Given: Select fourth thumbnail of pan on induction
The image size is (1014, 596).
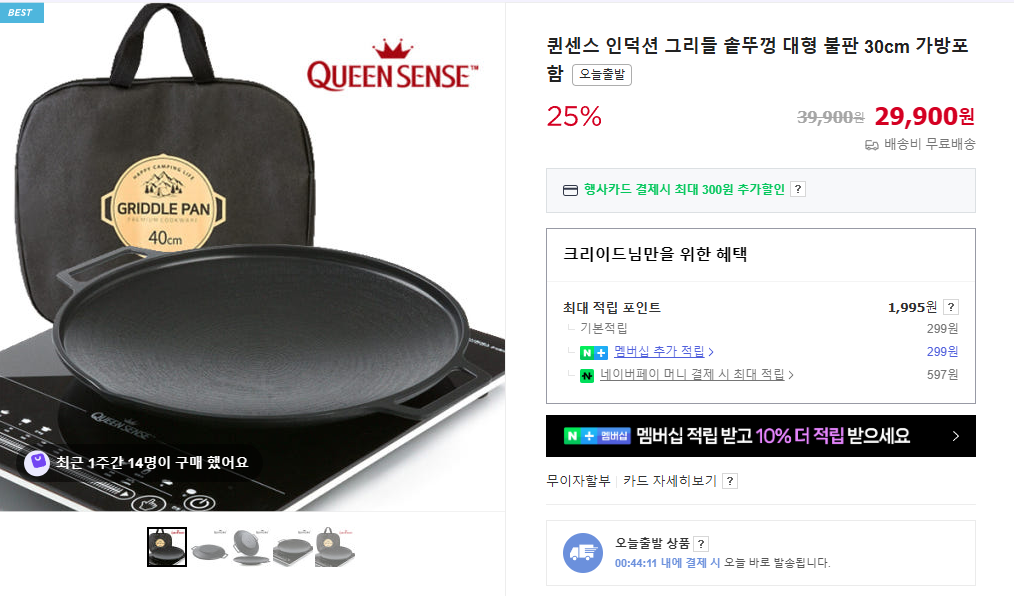Looking at the screenshot, I should point(293,547).
